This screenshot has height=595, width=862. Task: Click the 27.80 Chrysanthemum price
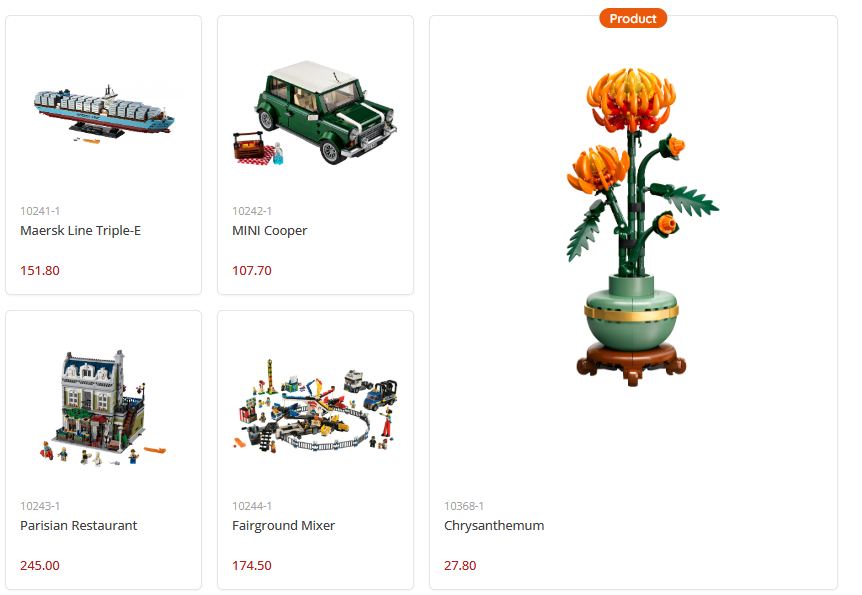(x=460, y=565)
